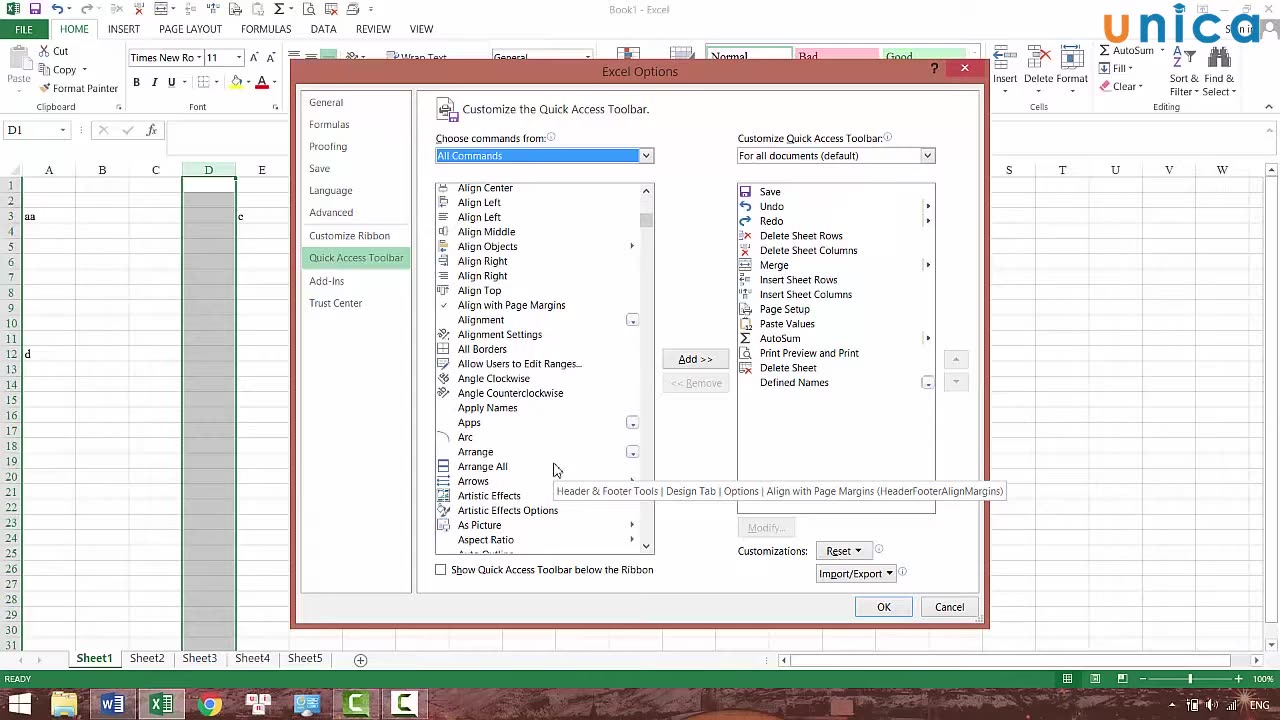Click the Insert Function fx icon
Image resolution: width=1280 pixels, height=720 pixels.
click(x=151, y=130)
